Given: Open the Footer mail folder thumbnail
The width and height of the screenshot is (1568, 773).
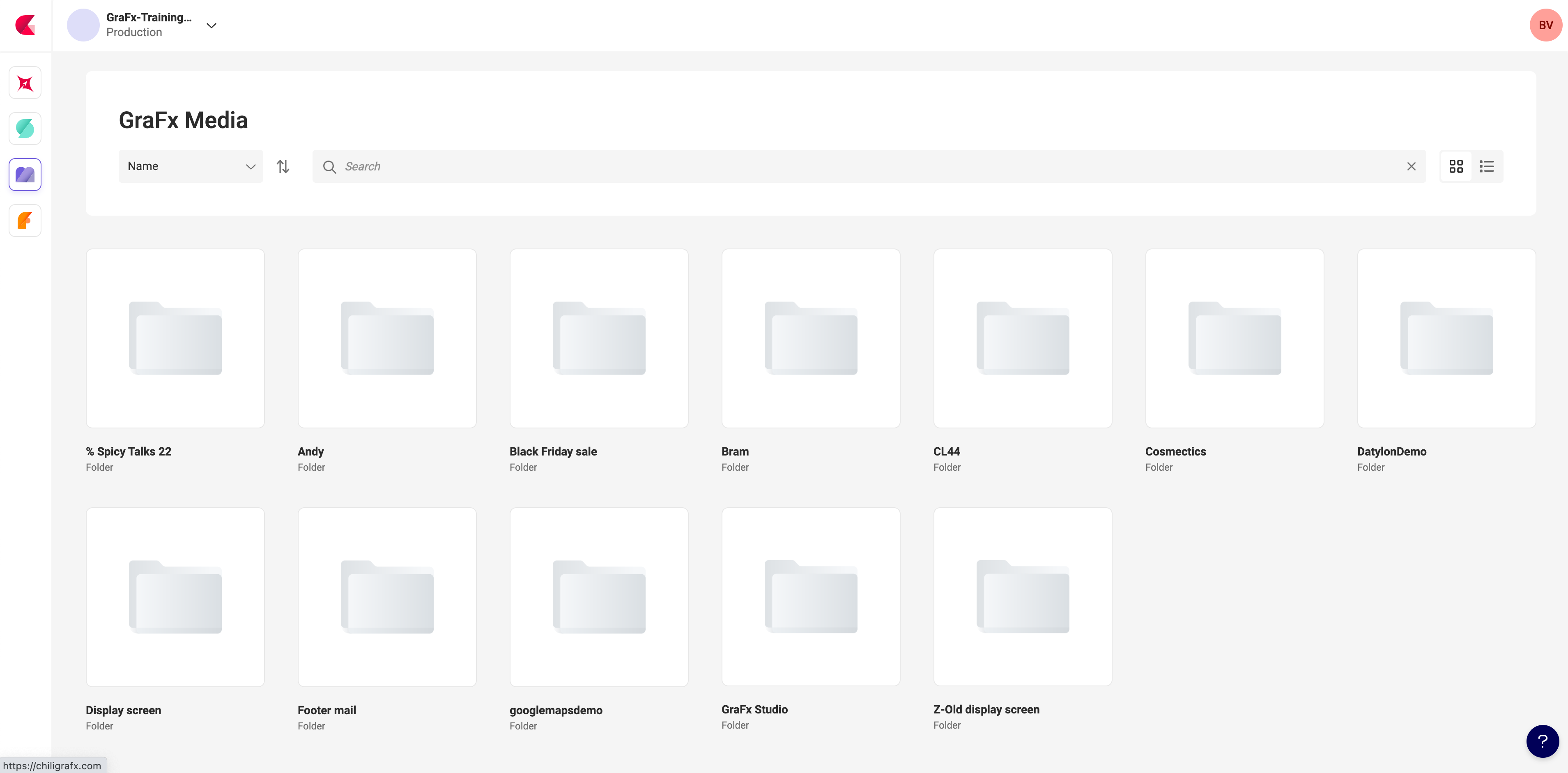Looking at the screenshot, I should 387,597.
